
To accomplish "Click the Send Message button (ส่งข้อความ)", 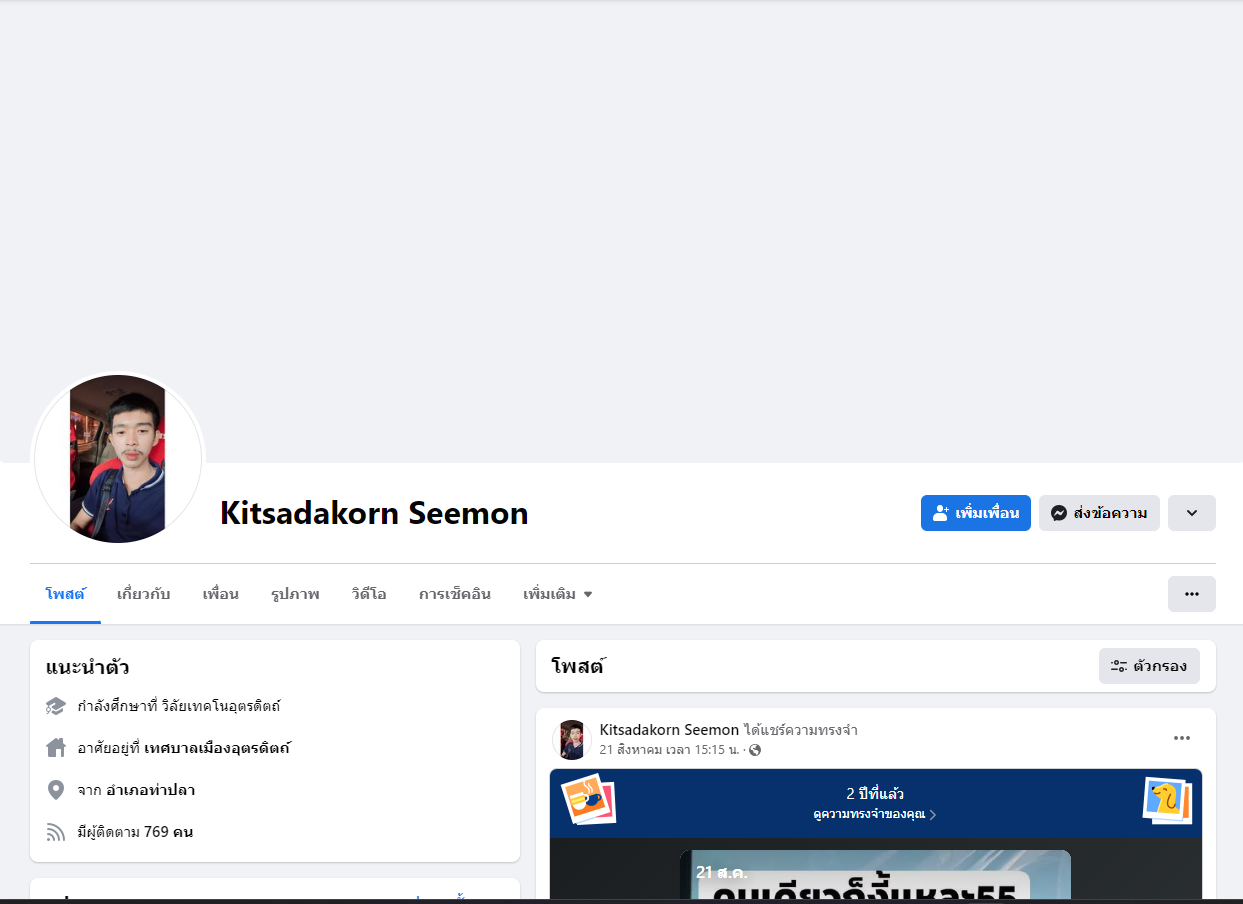I will point(1099,513).
